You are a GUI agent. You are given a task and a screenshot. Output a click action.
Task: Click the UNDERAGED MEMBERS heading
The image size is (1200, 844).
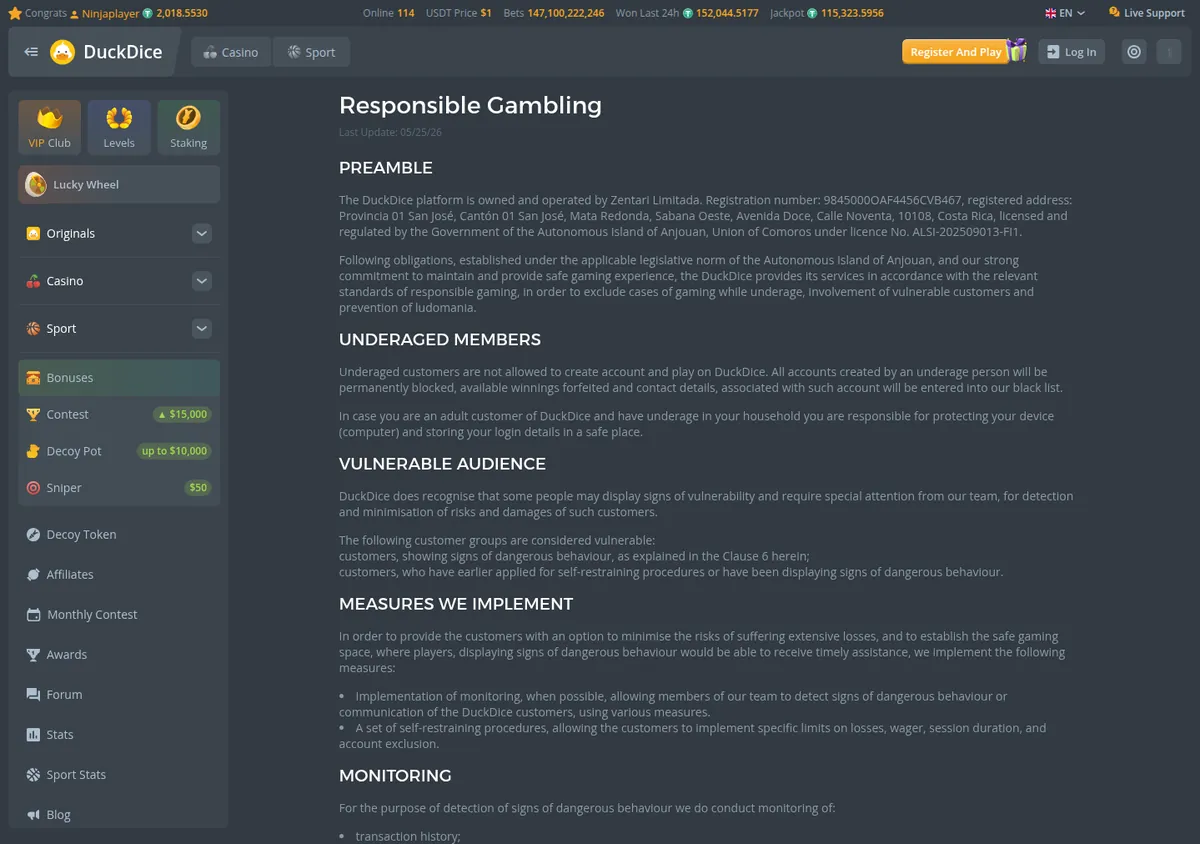pyautogui.click(x=440, y=340)
